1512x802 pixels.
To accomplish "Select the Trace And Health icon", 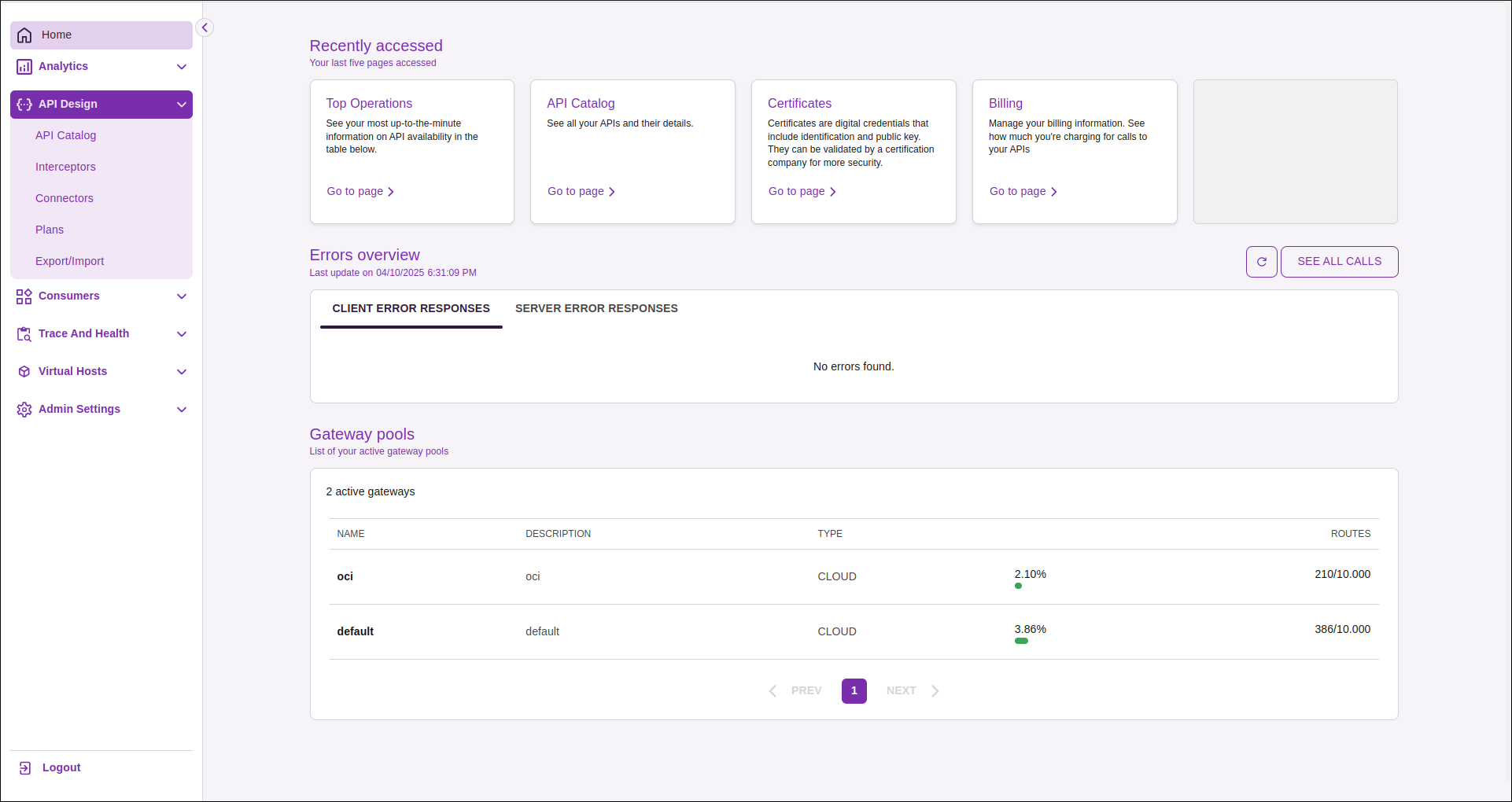I will (x=24, y=333).
